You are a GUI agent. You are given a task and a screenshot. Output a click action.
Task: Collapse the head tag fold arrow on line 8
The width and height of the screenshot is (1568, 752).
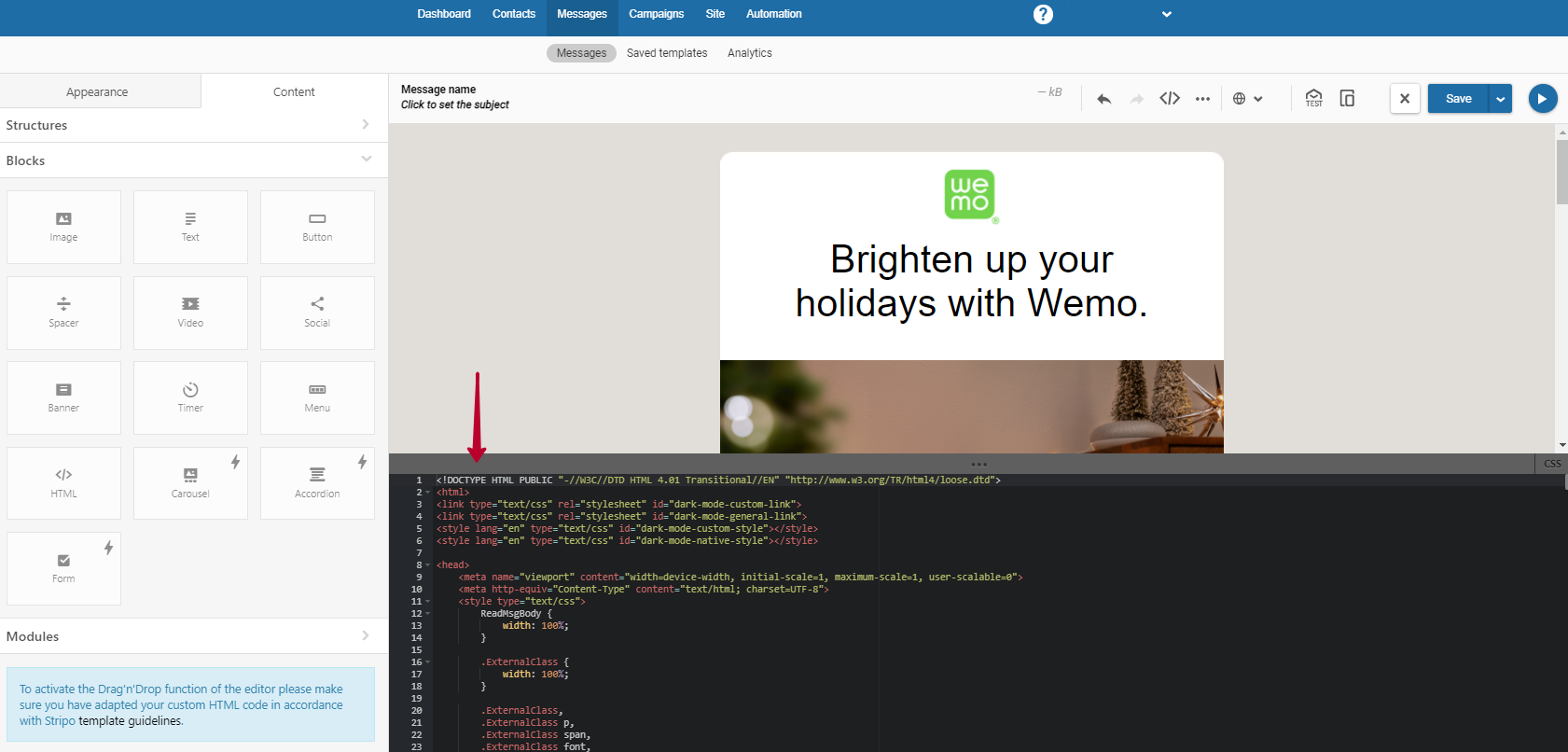[428, 564]
